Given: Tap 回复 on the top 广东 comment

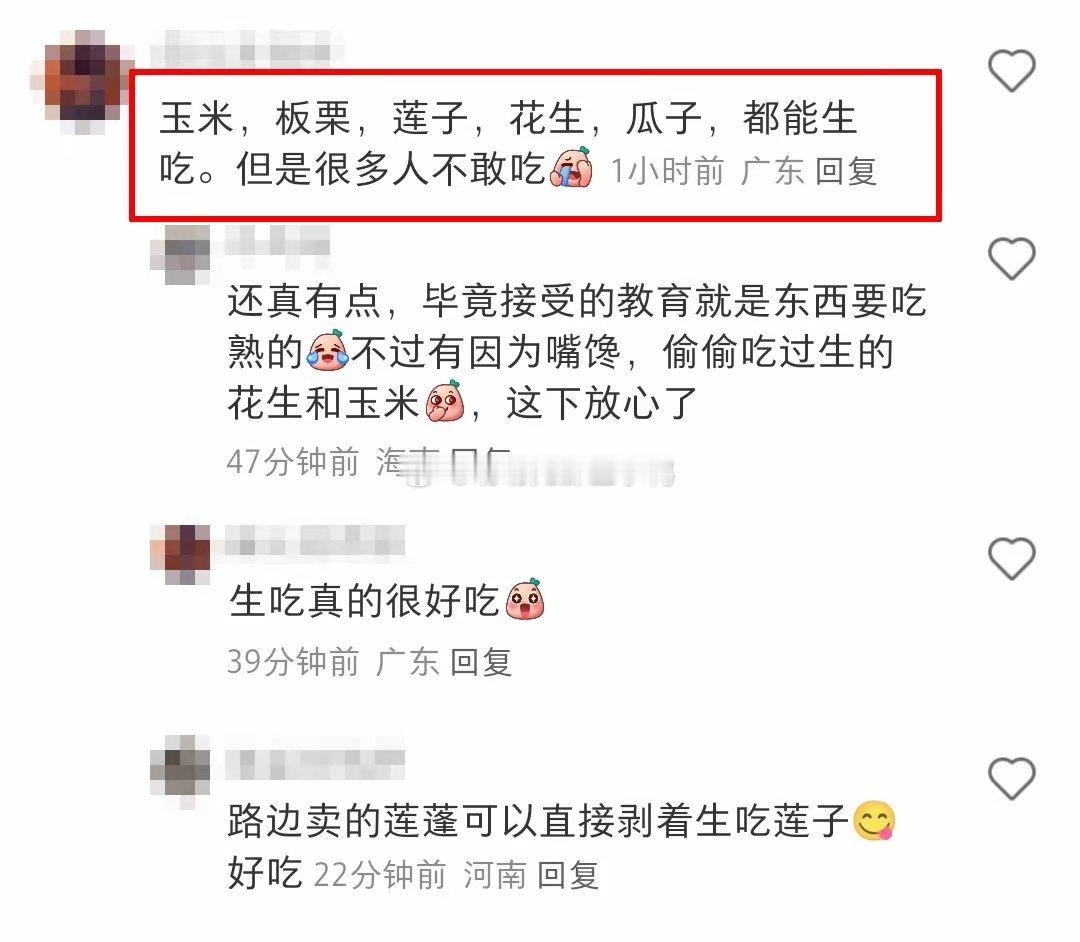Looking at the screenshot, I should [x=846, y=171].
